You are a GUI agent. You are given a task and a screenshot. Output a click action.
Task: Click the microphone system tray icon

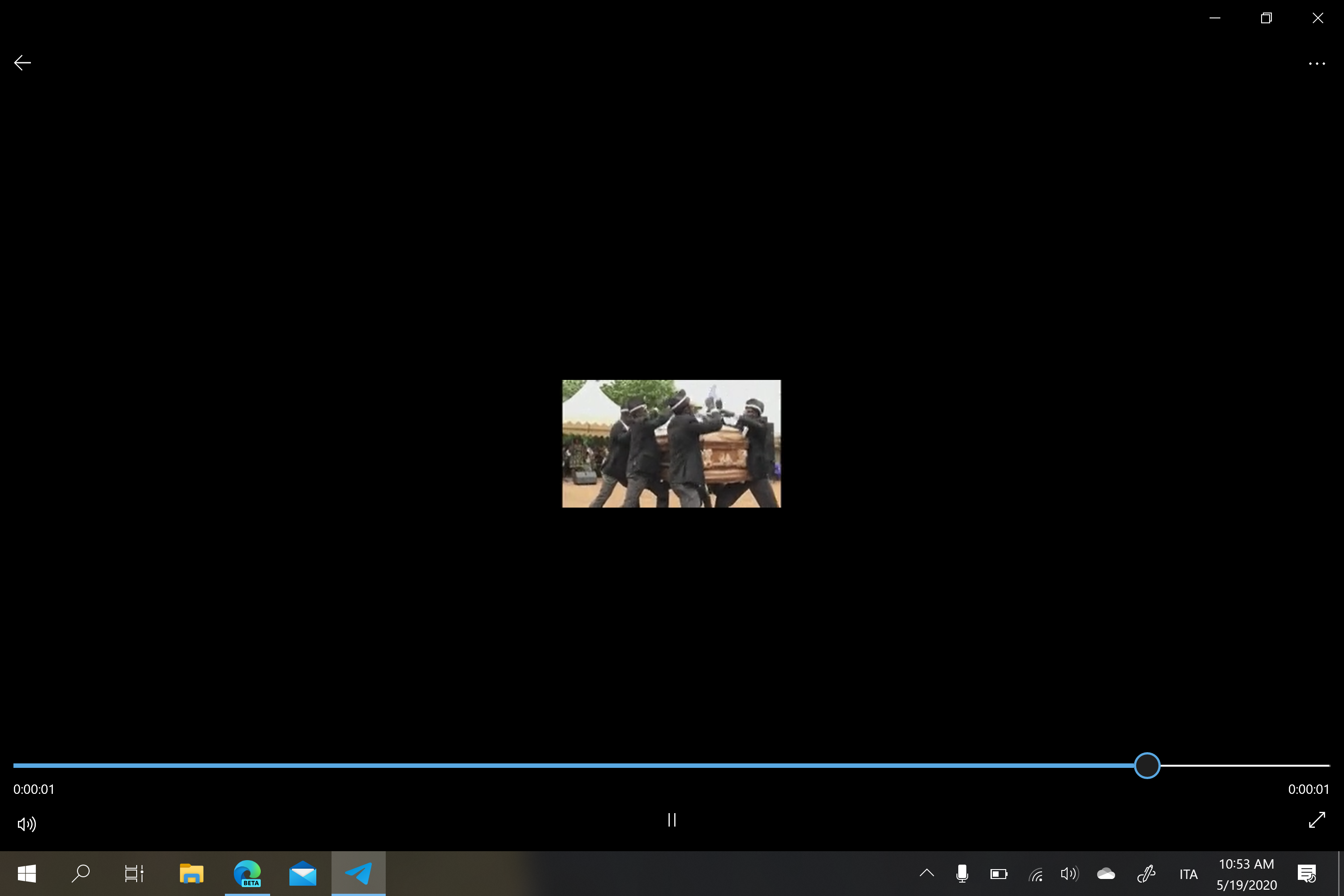[x=962, y=873]
